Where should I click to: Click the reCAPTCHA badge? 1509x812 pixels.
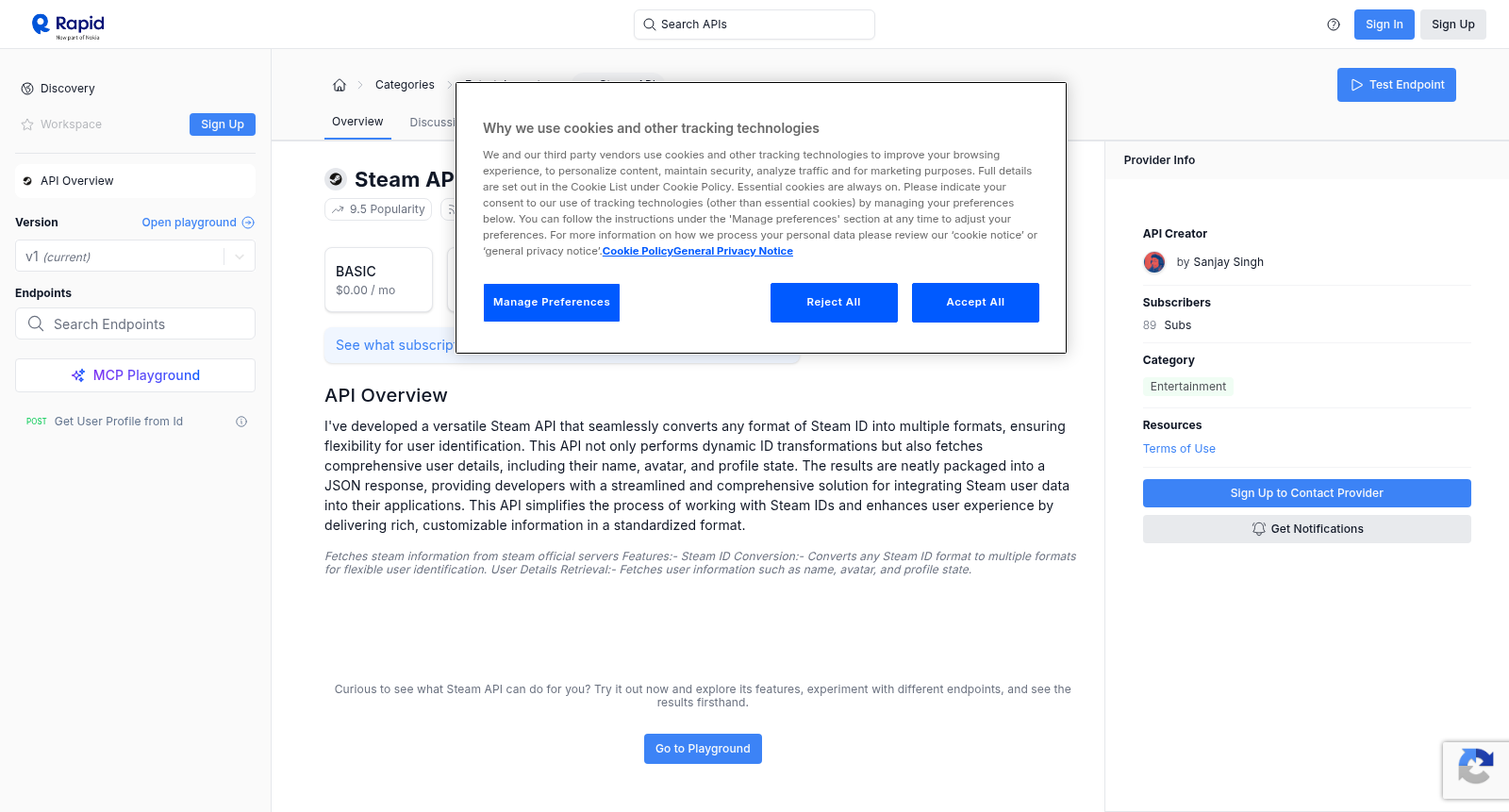point(1476,771)
